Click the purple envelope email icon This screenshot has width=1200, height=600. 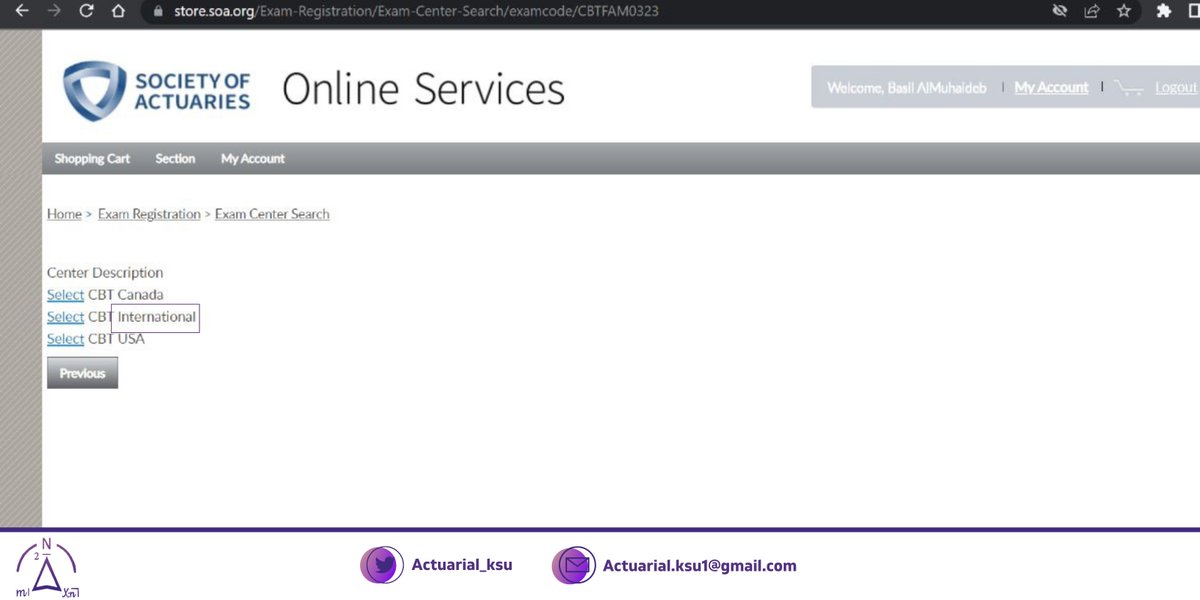click(x=573, y=566)
